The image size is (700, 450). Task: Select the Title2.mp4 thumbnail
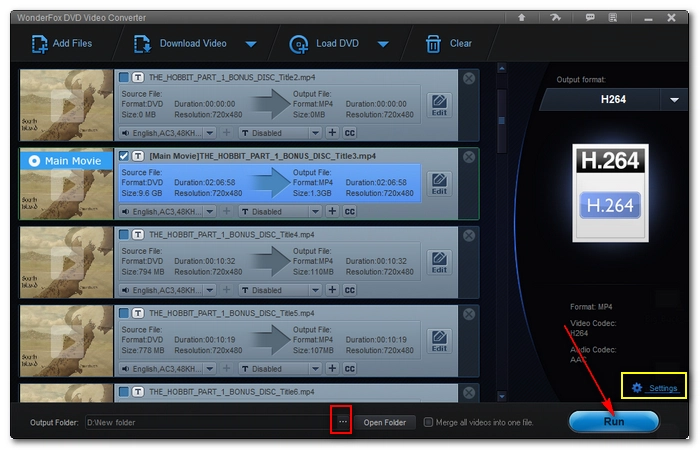point(67,105)
